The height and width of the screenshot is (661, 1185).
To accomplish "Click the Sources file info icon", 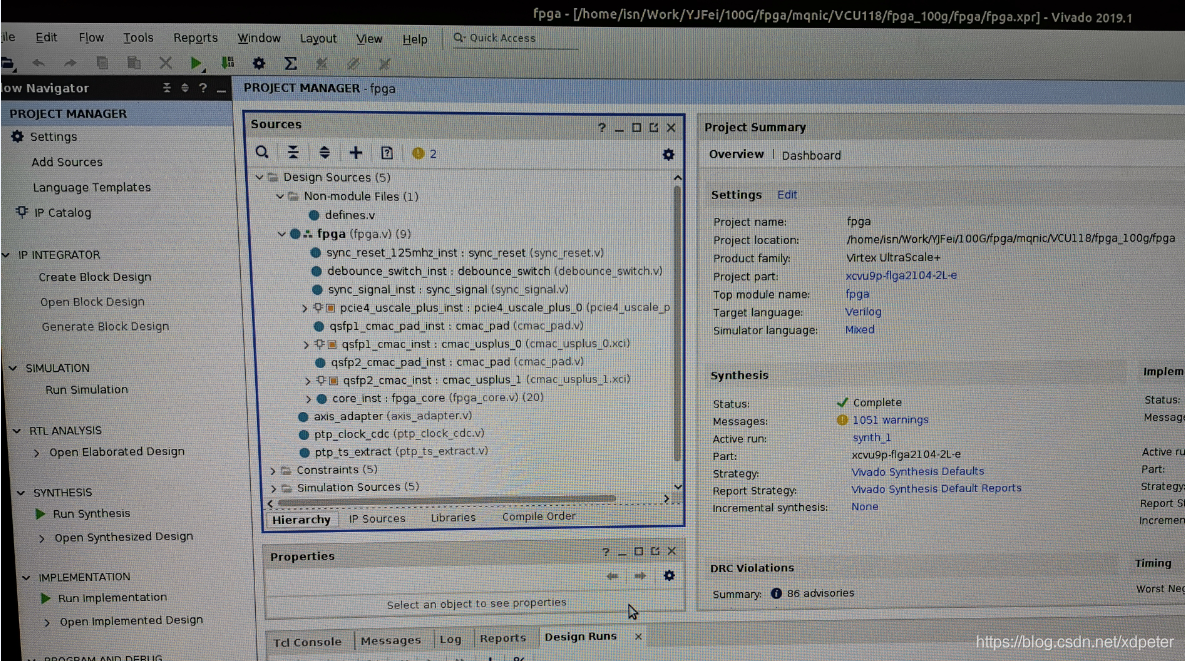I will pyautogui.click(x=387, y=153).
